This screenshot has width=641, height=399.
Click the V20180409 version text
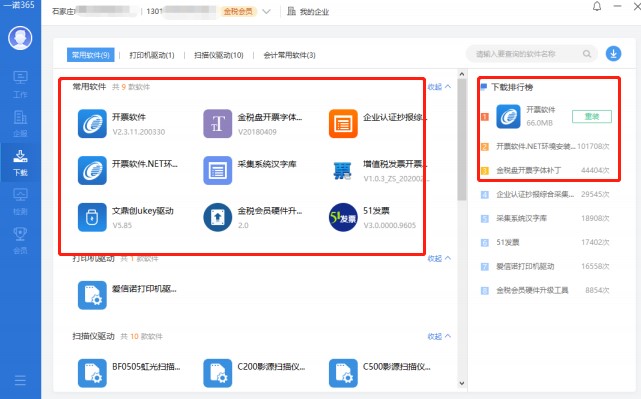coord(257,132)
